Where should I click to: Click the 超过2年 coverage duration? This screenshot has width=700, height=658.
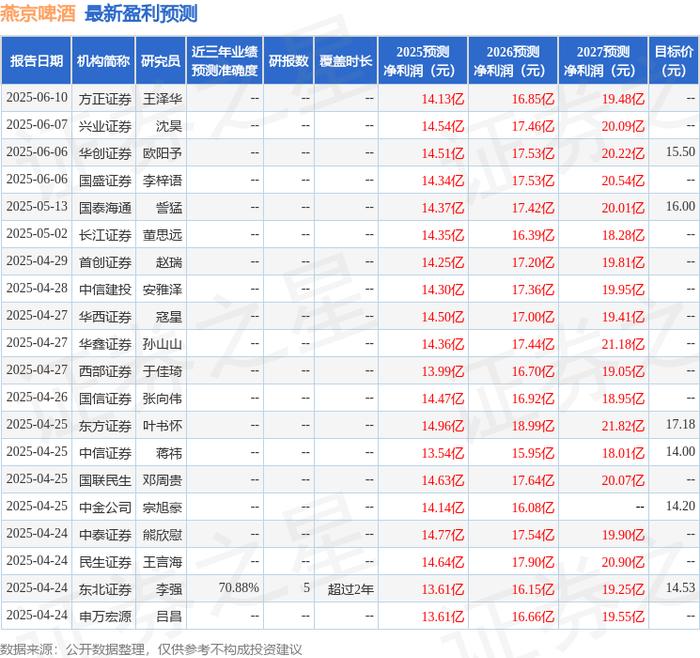click(350, 589)
